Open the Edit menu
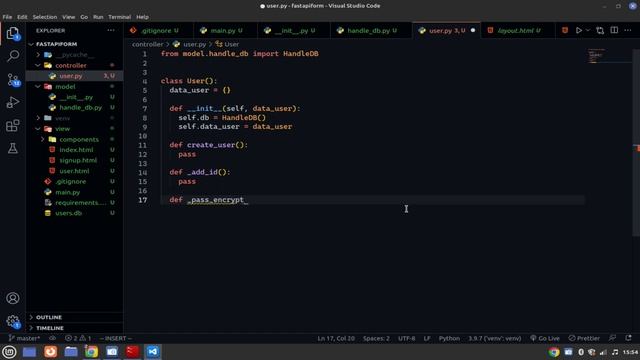 (x=22, y=17)
